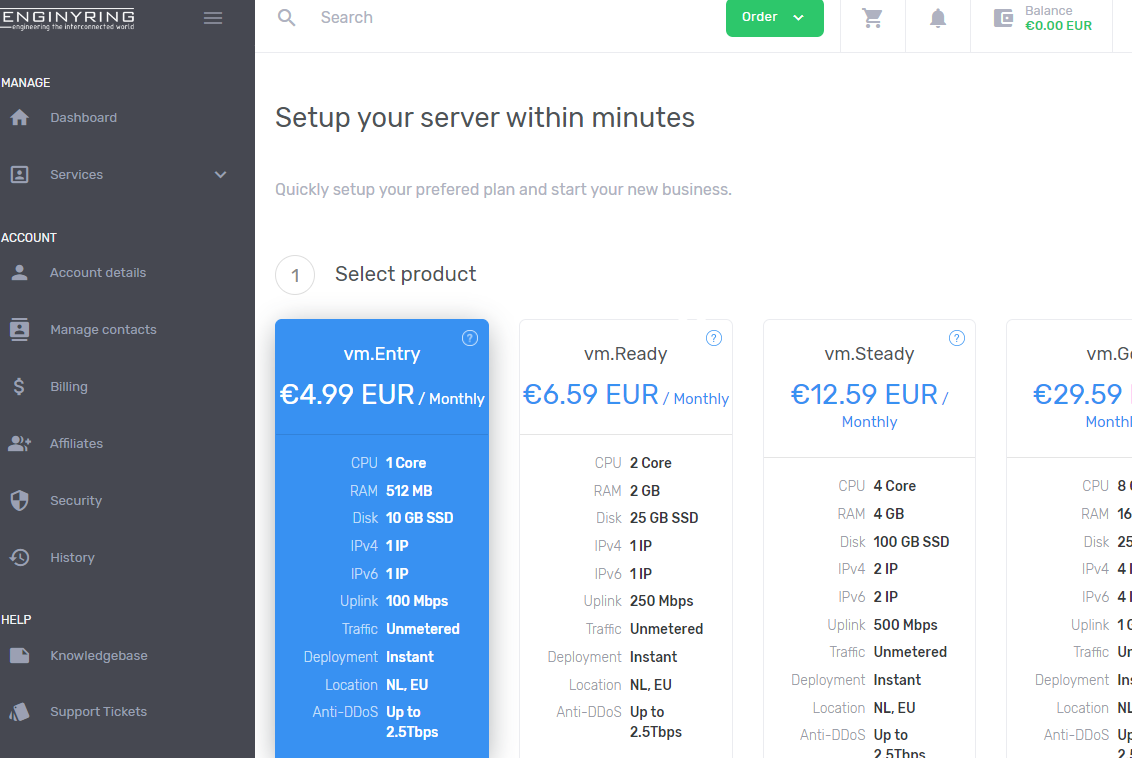Navigate to the Dashboard menu item
Screen dimensions: 1132x758
click(x=83, y=117)
